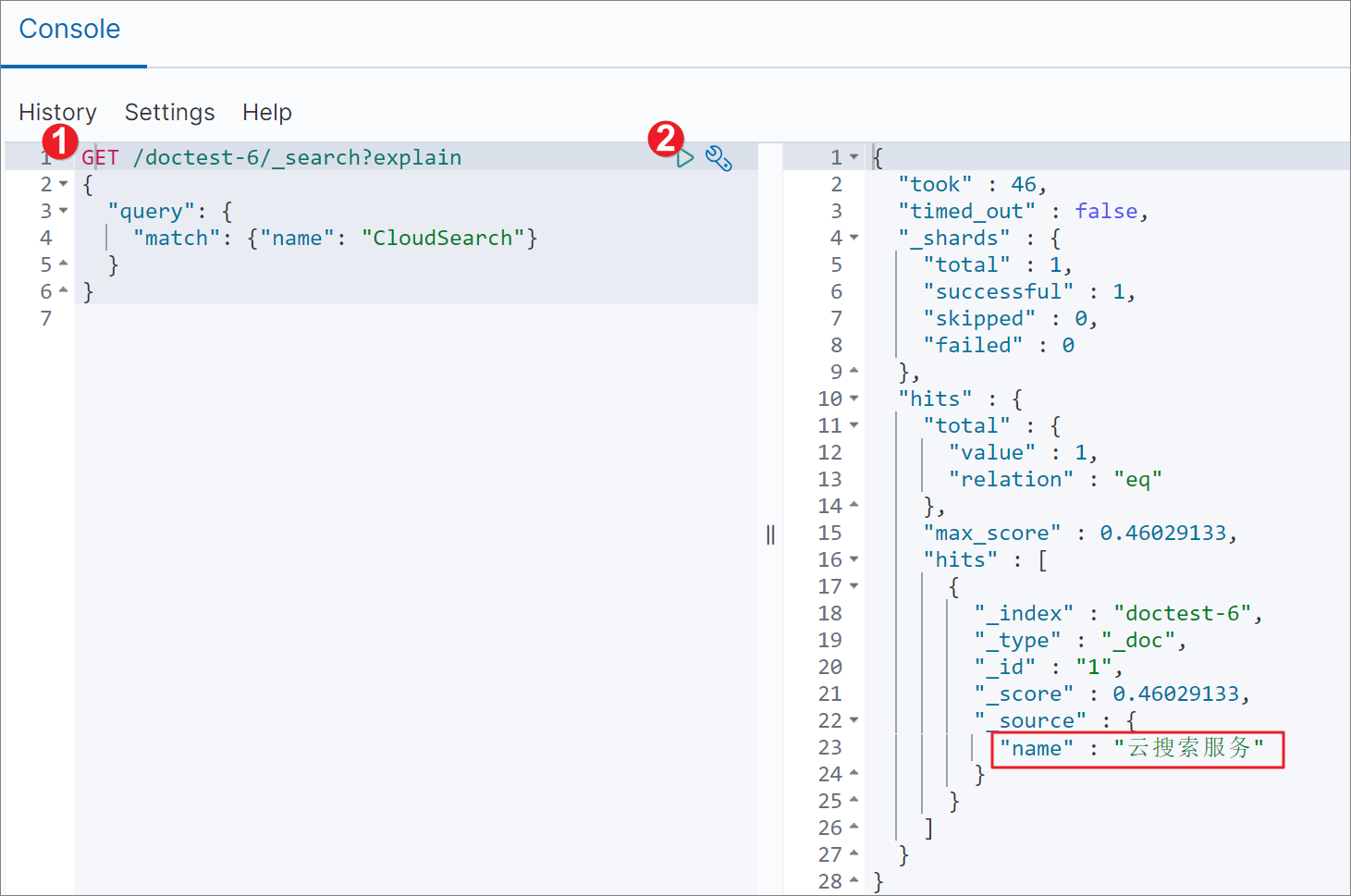Image resolution: width=1351 pixels, height=896 pixels.
Task: Toggle fold marker at response line 28
Action: click(854, 881)
